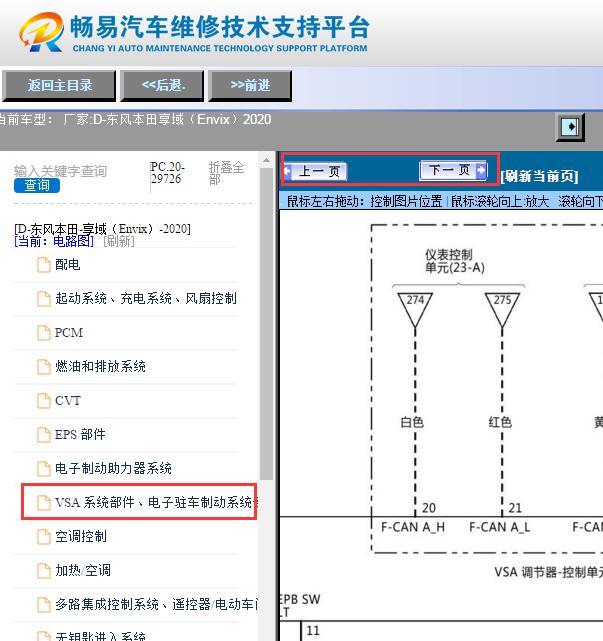Image resolution: width=603 pixels, height=641 pixels.
Task: Click the page icon beside 电子制动助力器系统
Action: point(44,468)
